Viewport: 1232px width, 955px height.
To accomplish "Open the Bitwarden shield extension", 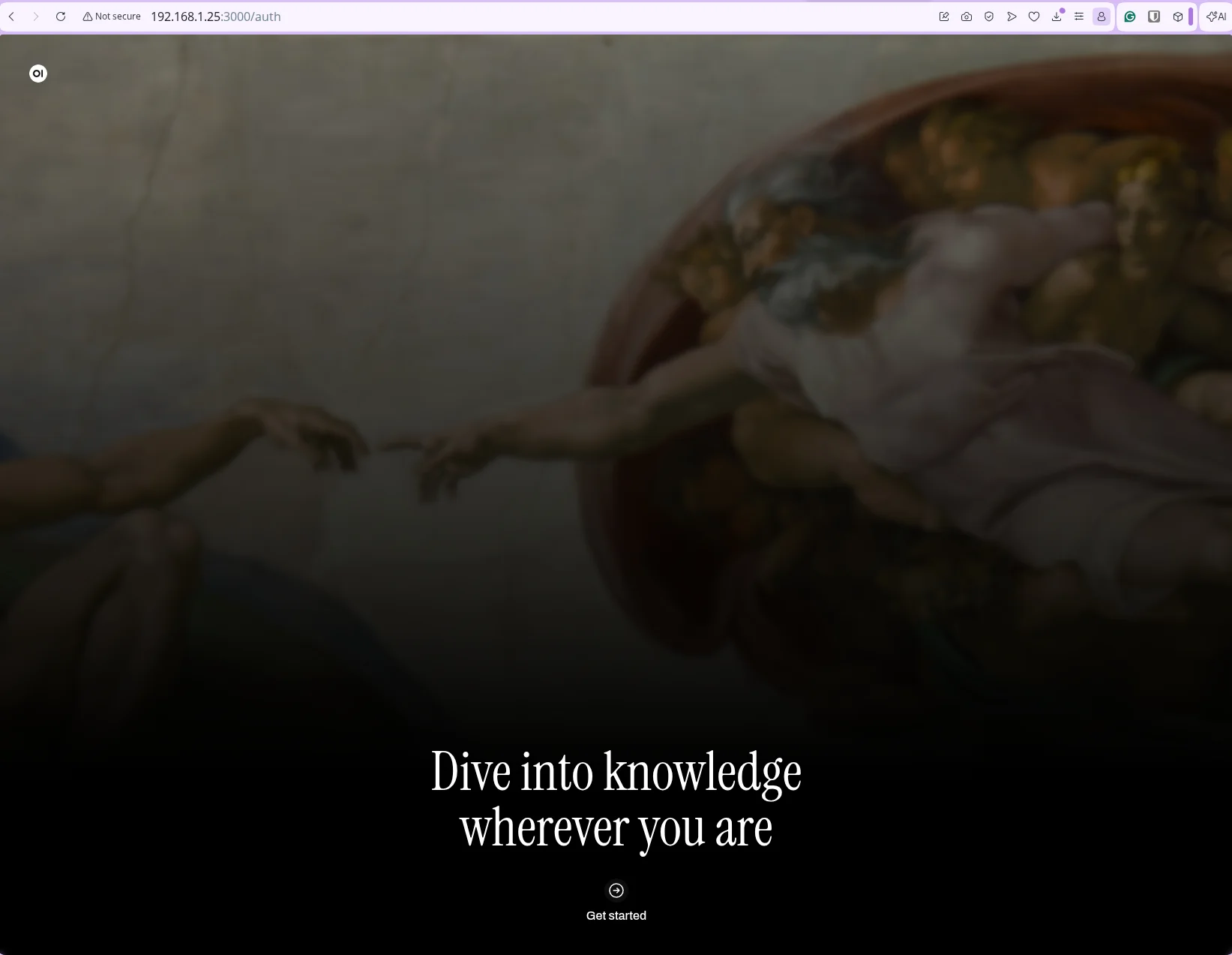I will point(1154,17).
